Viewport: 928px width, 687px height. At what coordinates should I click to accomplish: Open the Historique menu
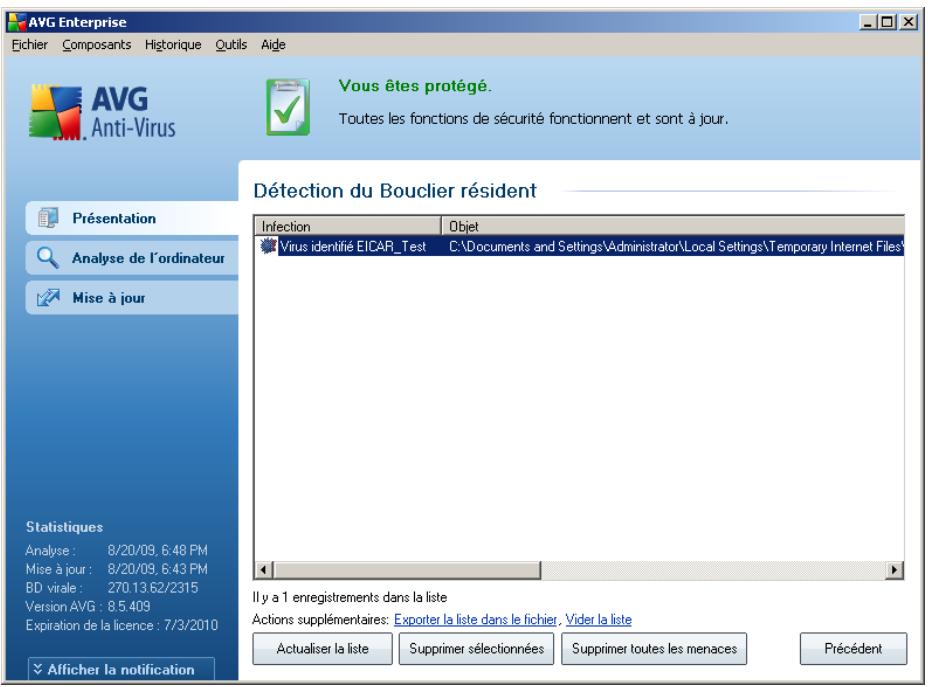tap(173, 45)
